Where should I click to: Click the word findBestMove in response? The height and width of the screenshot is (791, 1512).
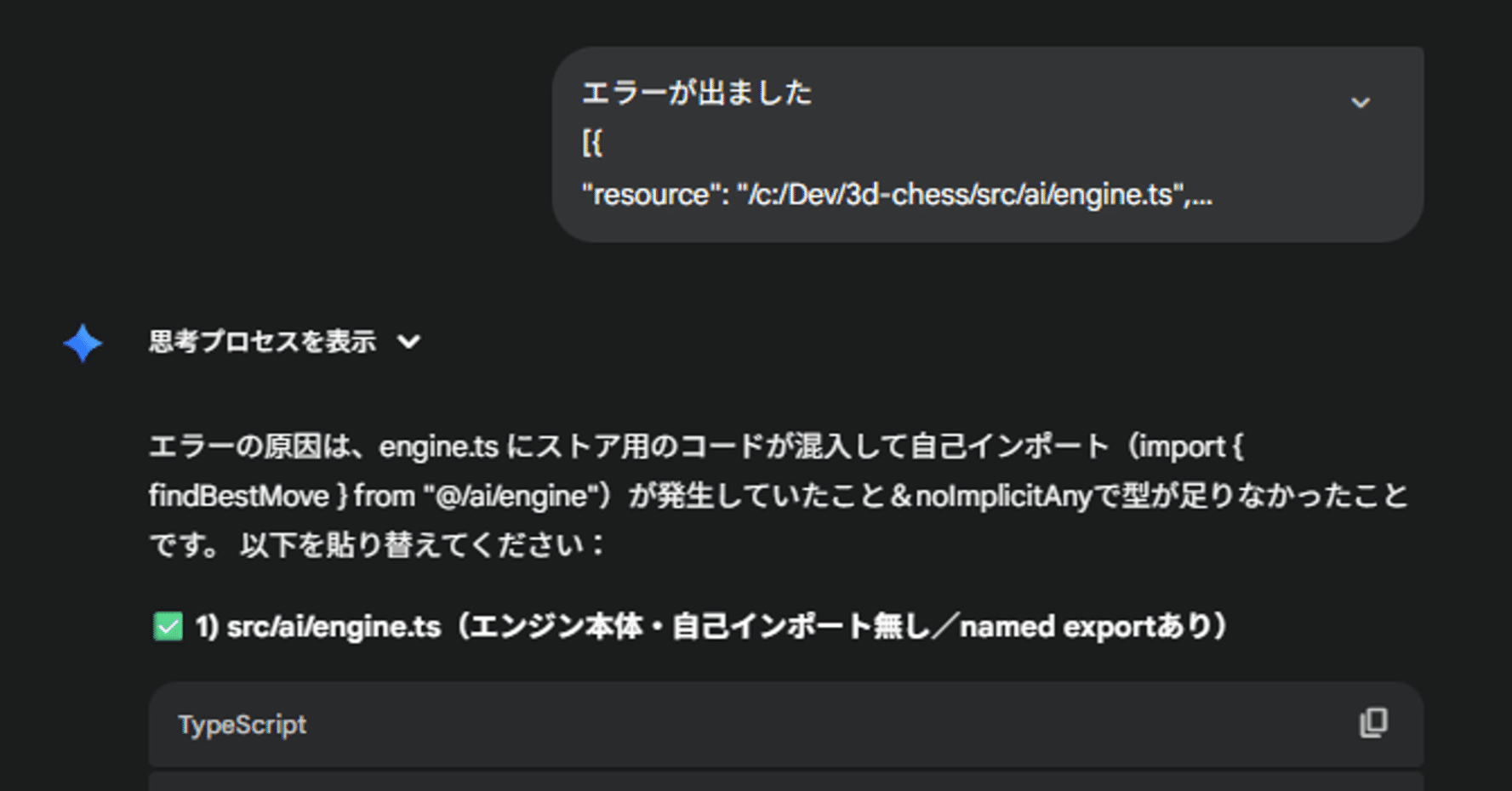point(239,496)
